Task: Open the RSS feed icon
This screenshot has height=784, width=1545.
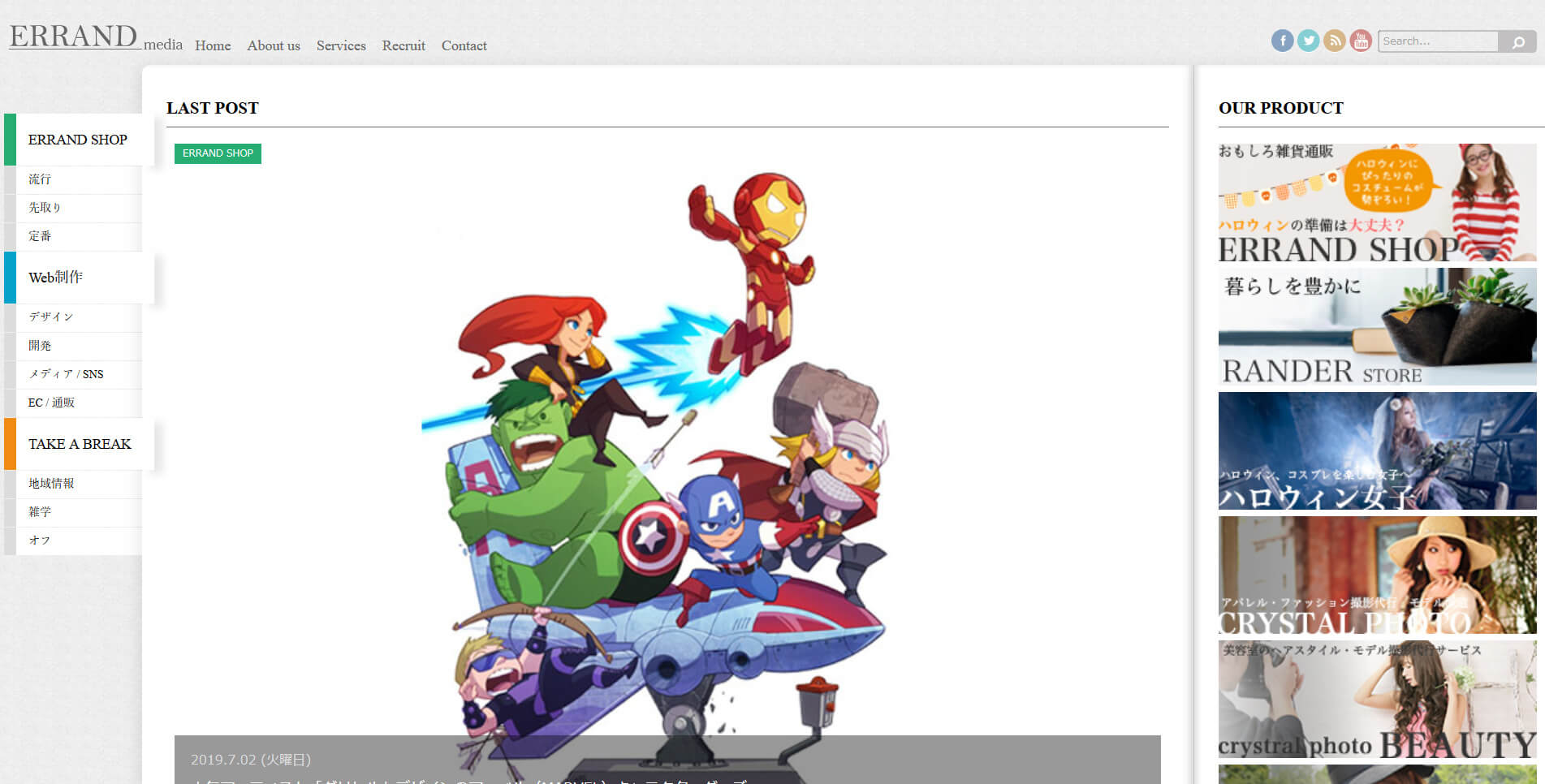Action: pos(1334,41)
